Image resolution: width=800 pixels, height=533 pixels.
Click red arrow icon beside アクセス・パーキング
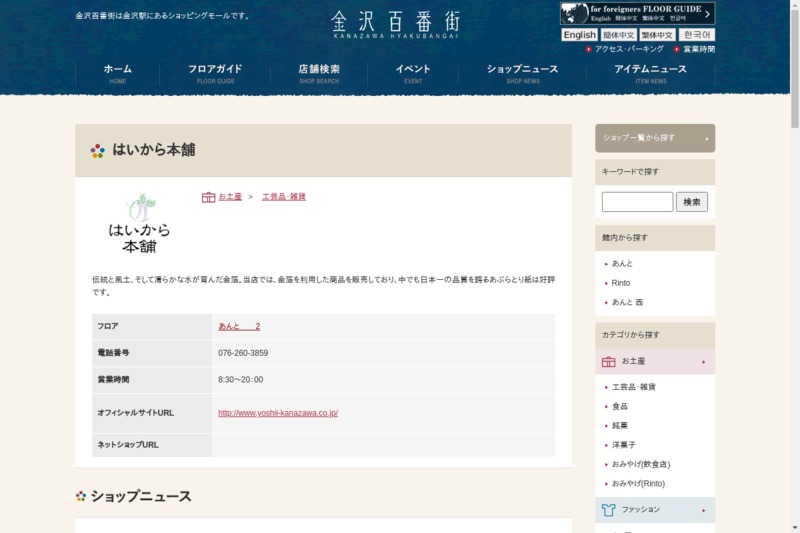tap(589, 49)
